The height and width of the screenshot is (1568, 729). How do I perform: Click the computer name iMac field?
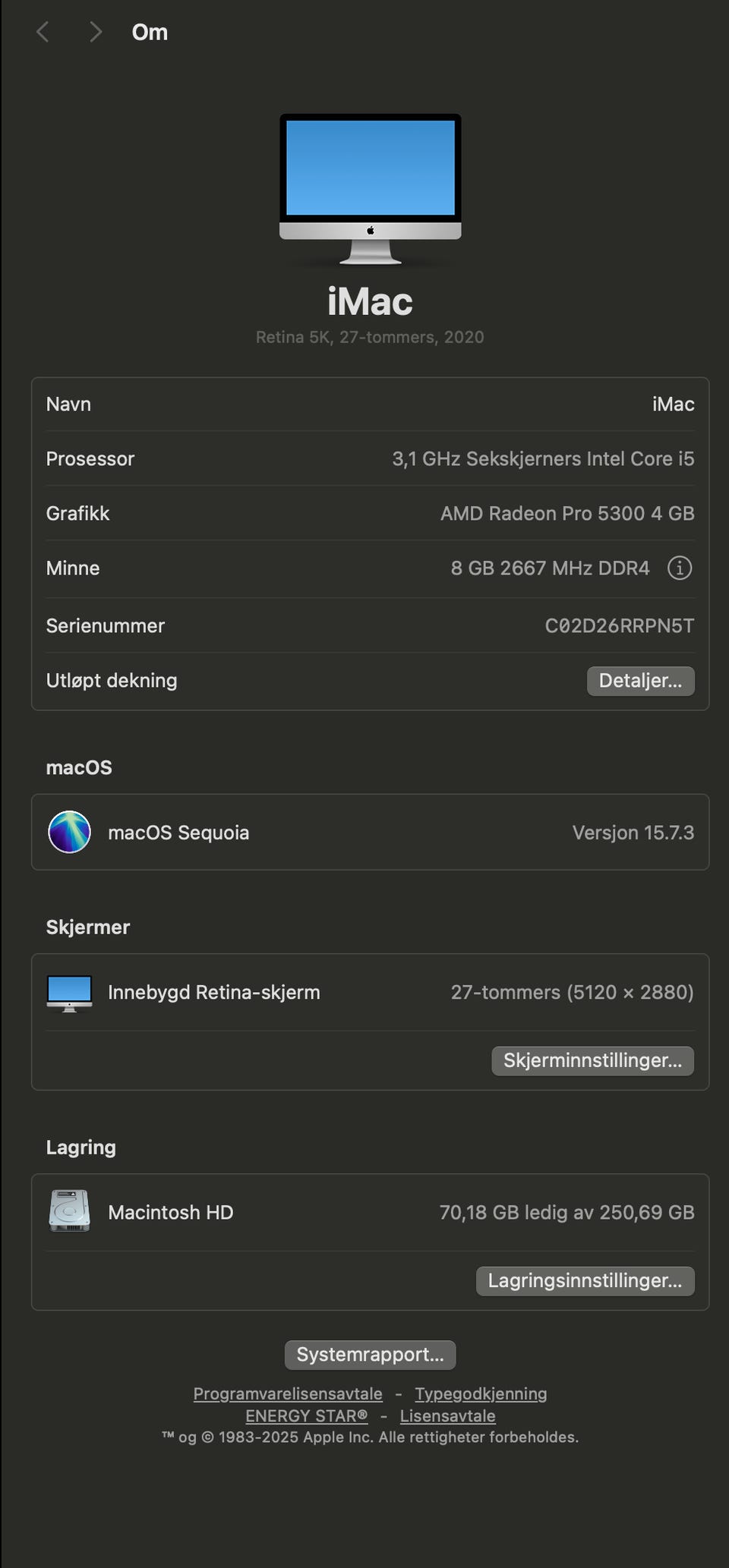pos(673,404)
